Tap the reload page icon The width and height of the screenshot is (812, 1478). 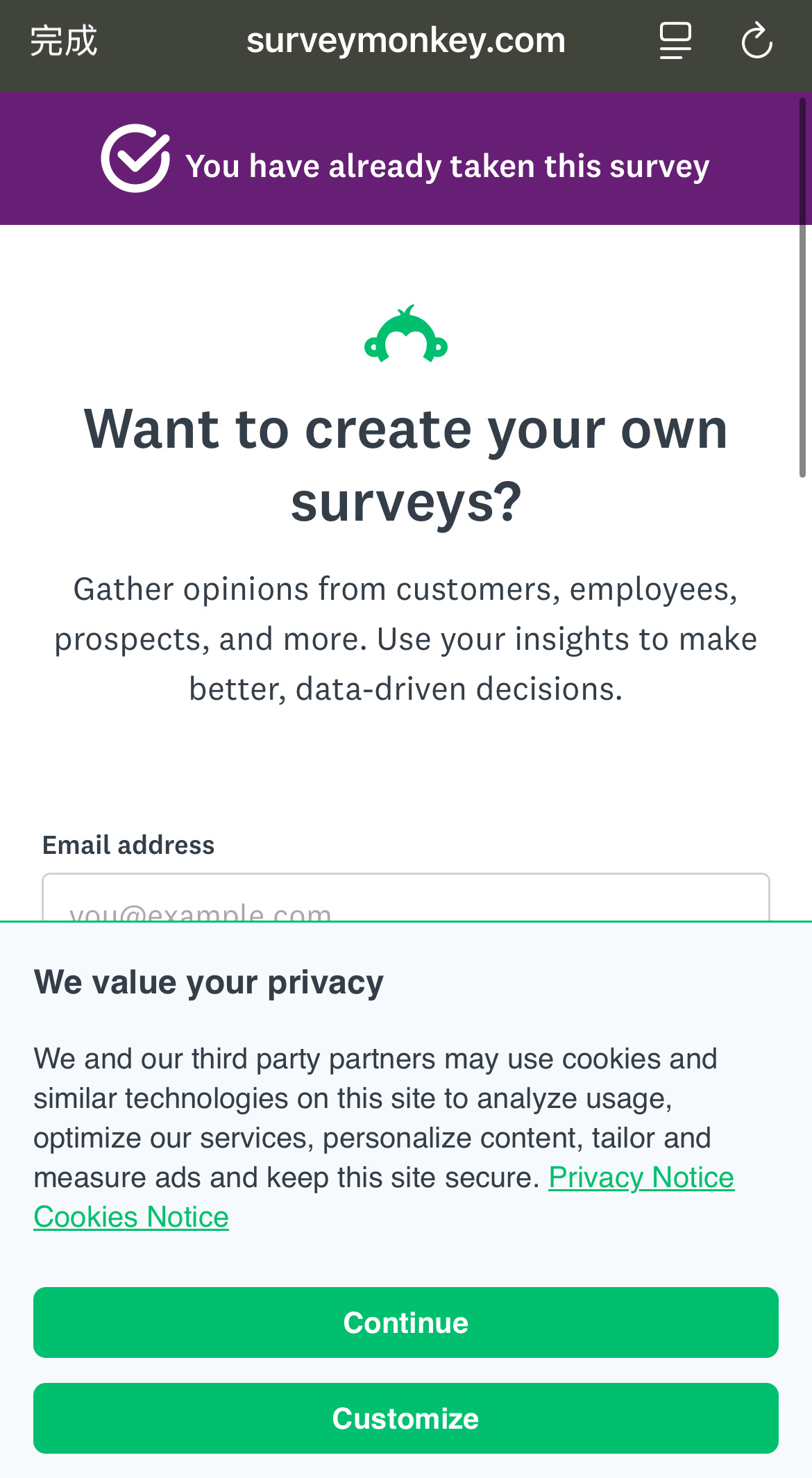click(x=756, y=40)
